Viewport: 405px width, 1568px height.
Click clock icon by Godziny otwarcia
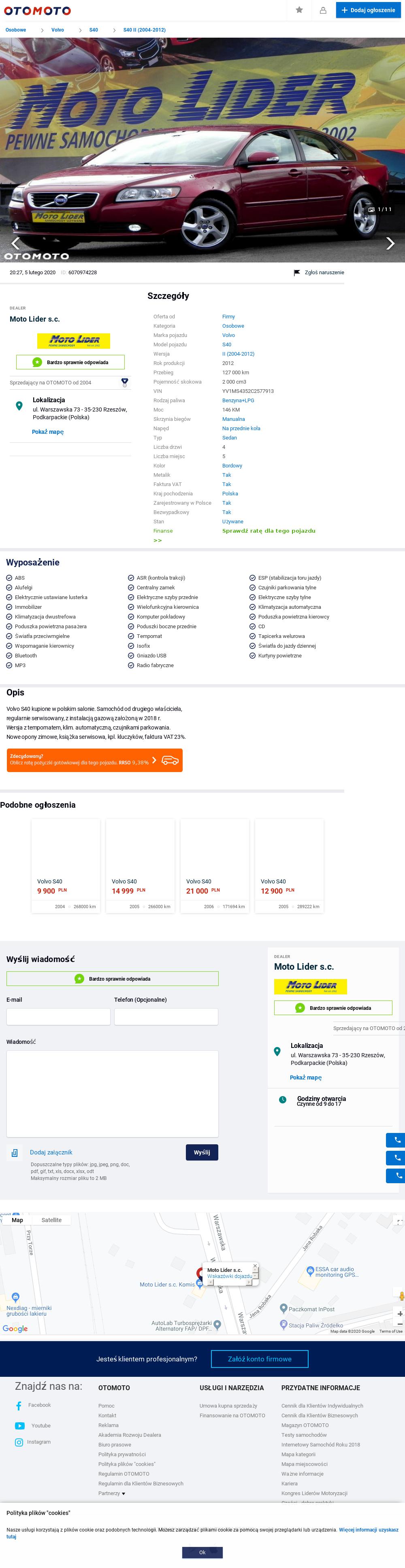tap(283, 1099)
